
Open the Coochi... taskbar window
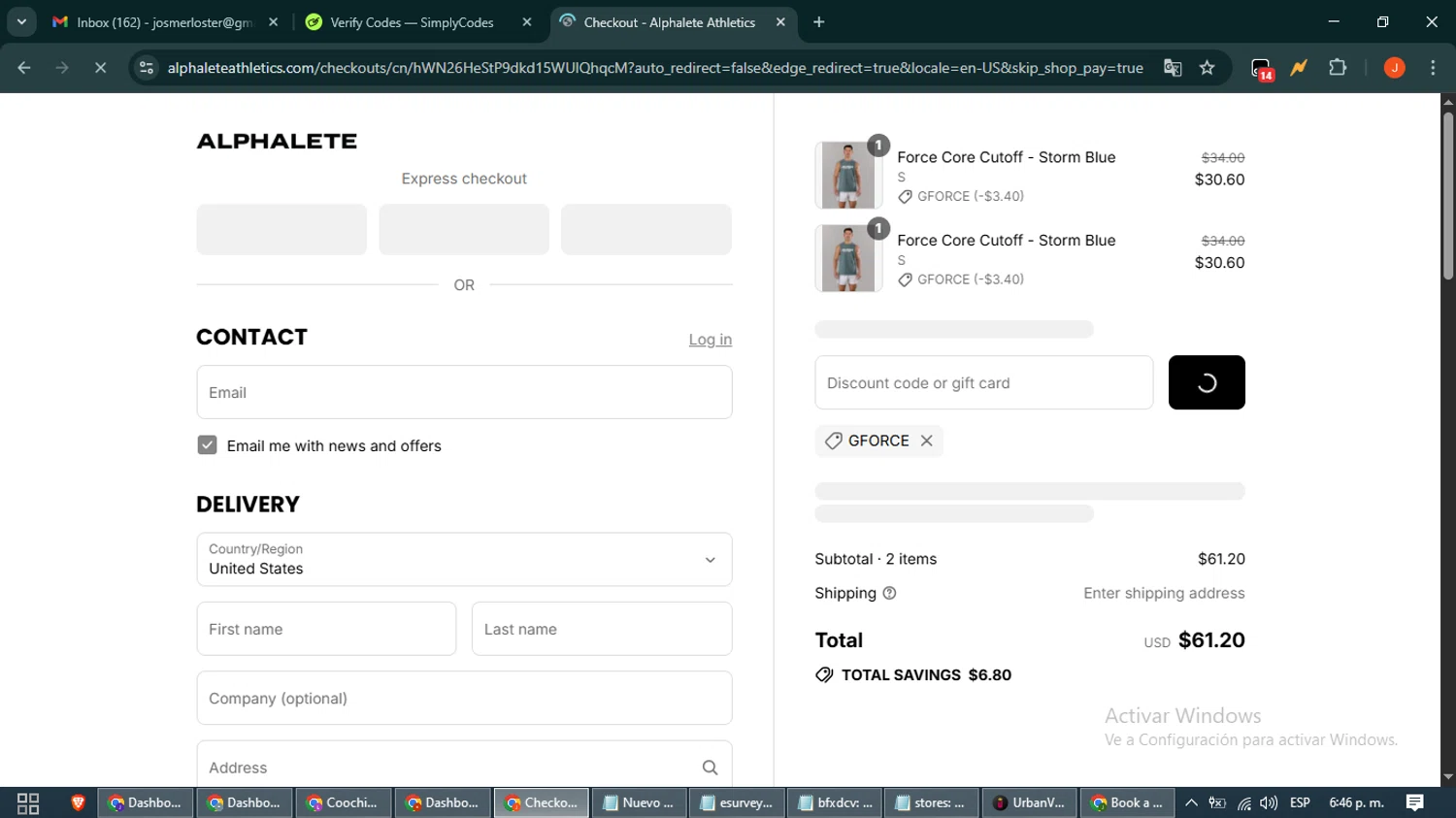pyautogui.click(x=344, y=802)
